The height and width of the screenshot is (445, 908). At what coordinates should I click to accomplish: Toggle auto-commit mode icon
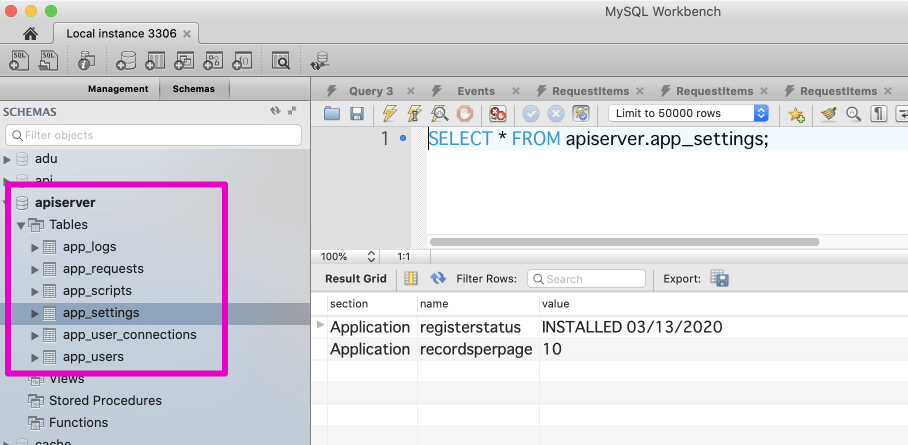click(581, 113)
